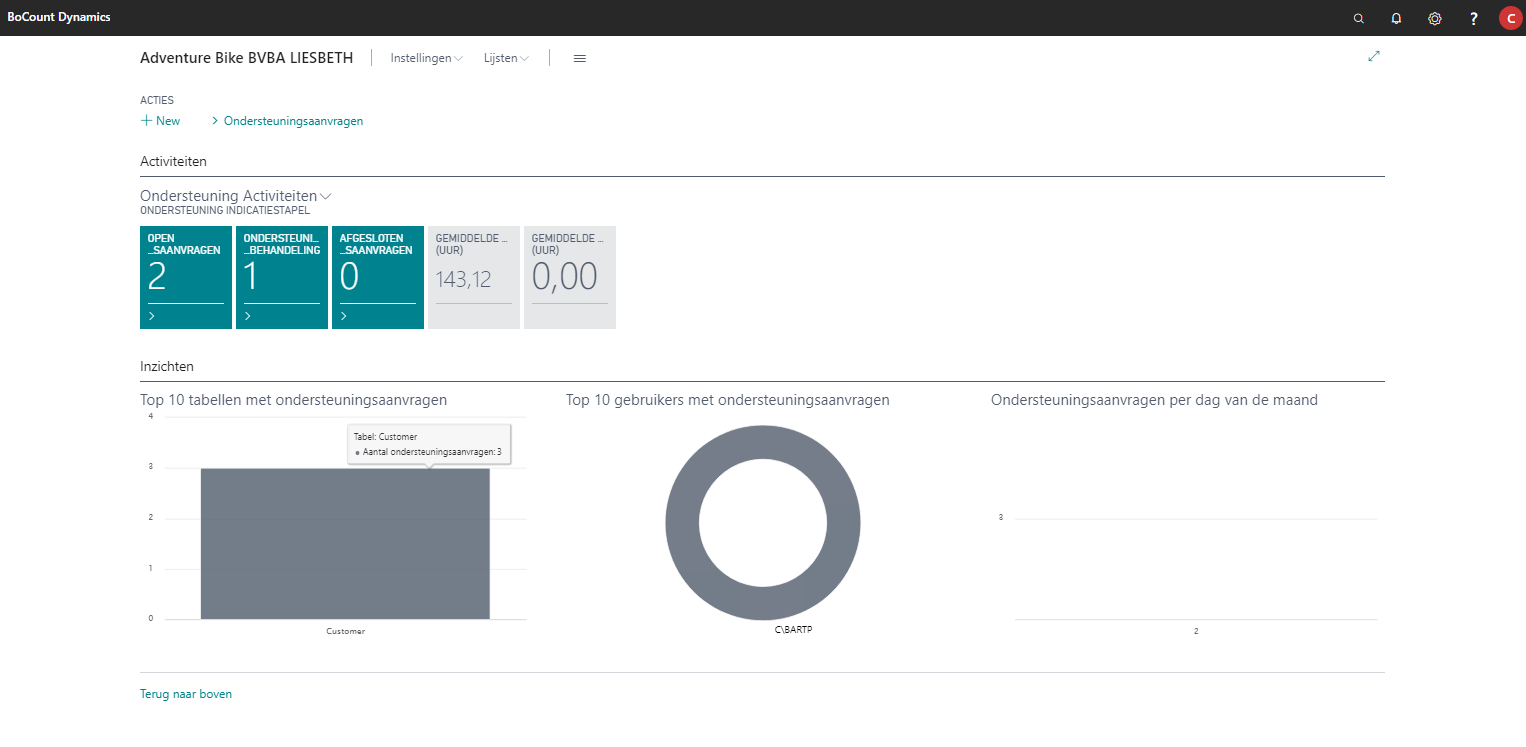Click Terug naar boven link
This screenshot has height=747, width=1526.
coord(186,694)
